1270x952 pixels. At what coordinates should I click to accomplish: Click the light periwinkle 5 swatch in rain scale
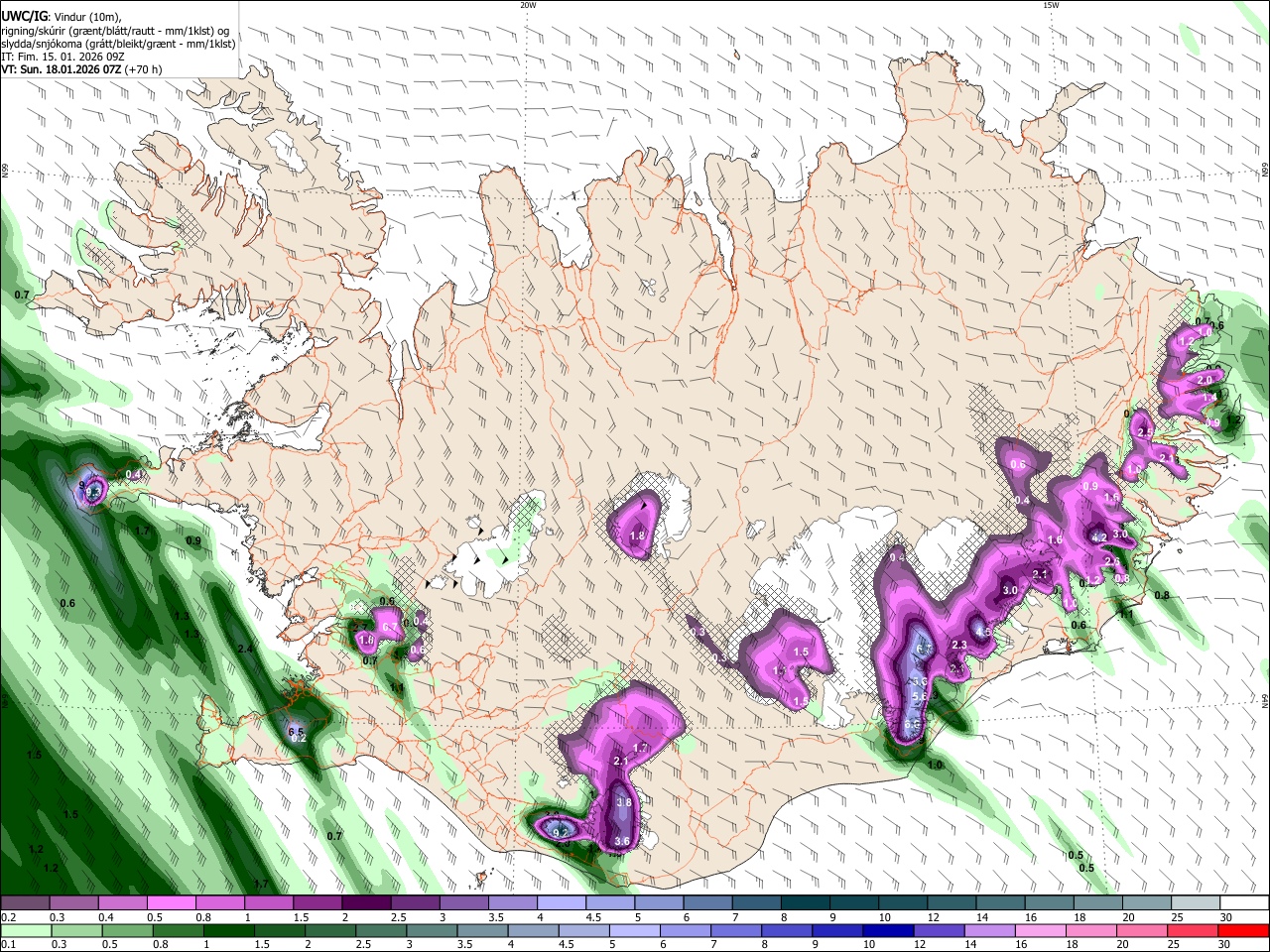635,930
